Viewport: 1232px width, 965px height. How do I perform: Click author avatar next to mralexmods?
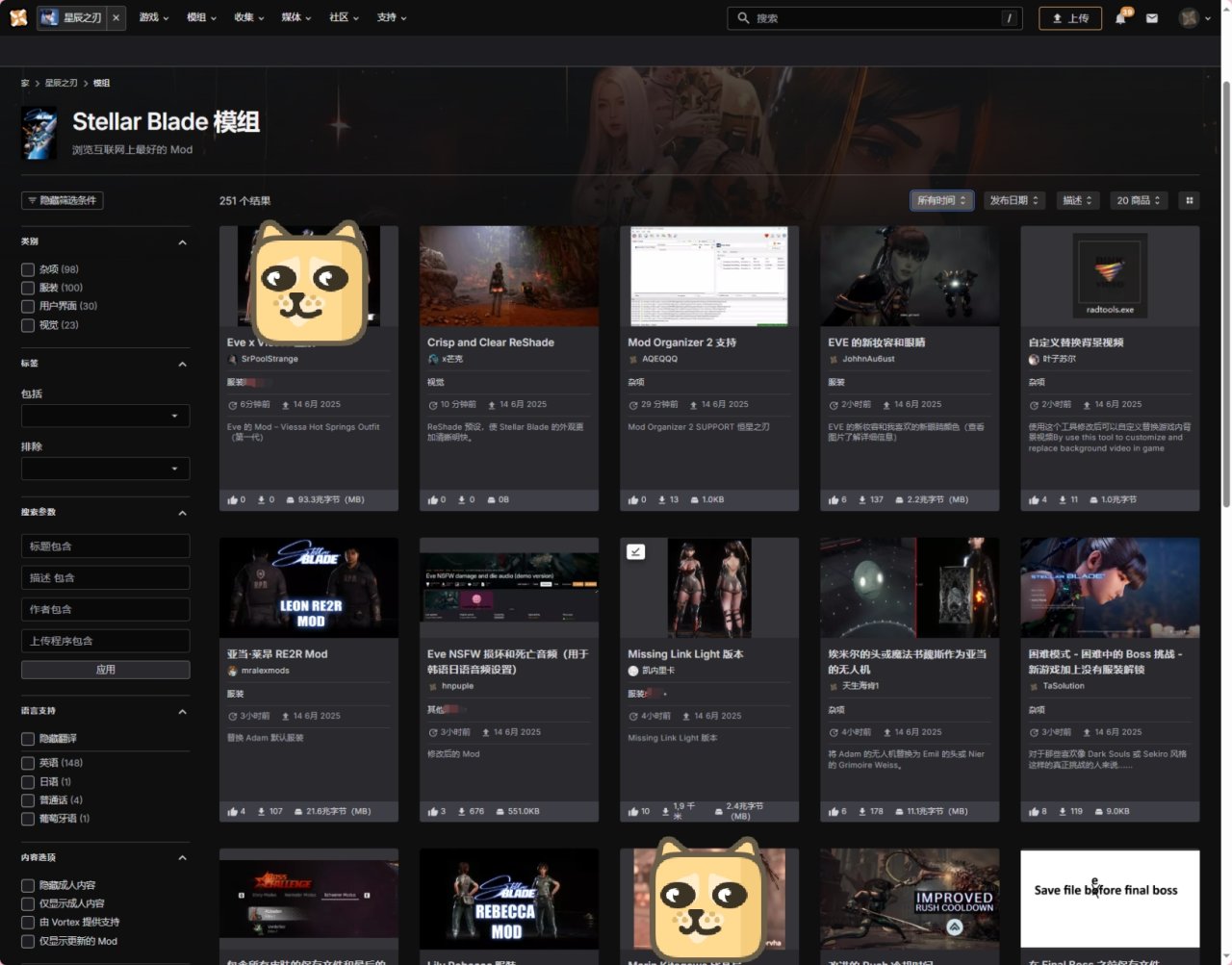coord(232,671)
